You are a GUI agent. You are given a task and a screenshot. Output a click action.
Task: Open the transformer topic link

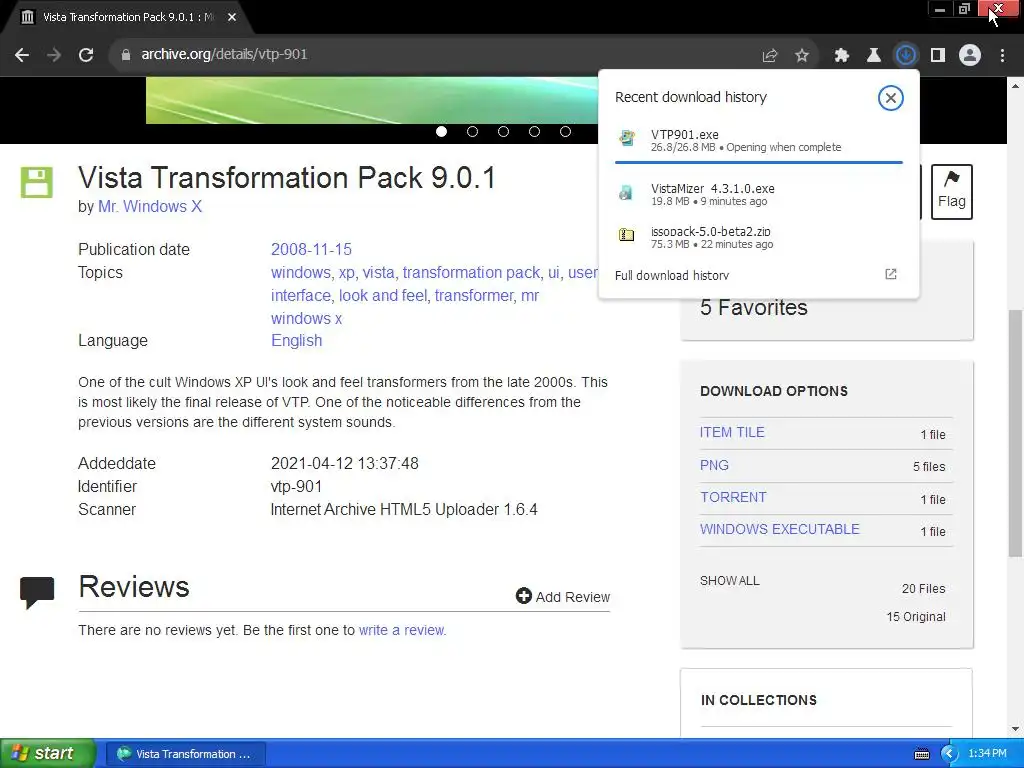(x=473, y=295)
